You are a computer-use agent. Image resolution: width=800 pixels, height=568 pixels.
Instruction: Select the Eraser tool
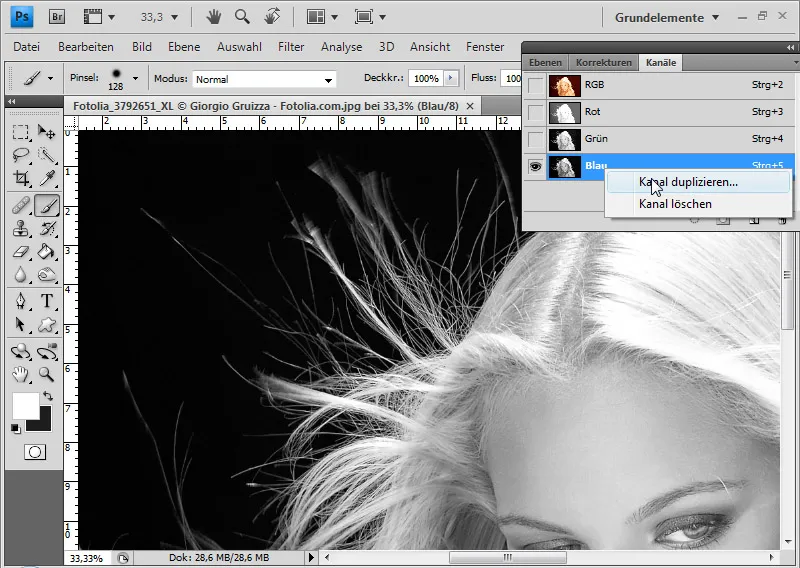tap(21, 252)
